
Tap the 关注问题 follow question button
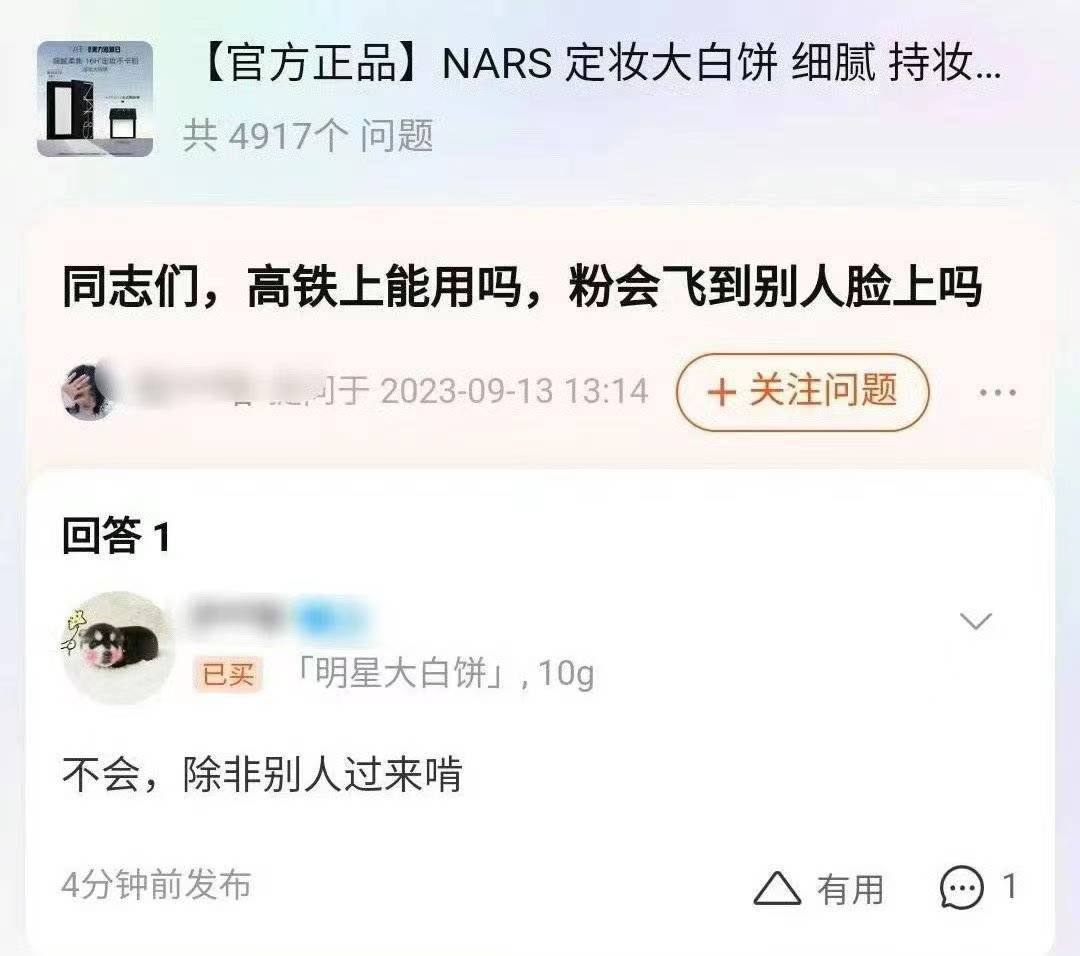(x=802, y=392)
